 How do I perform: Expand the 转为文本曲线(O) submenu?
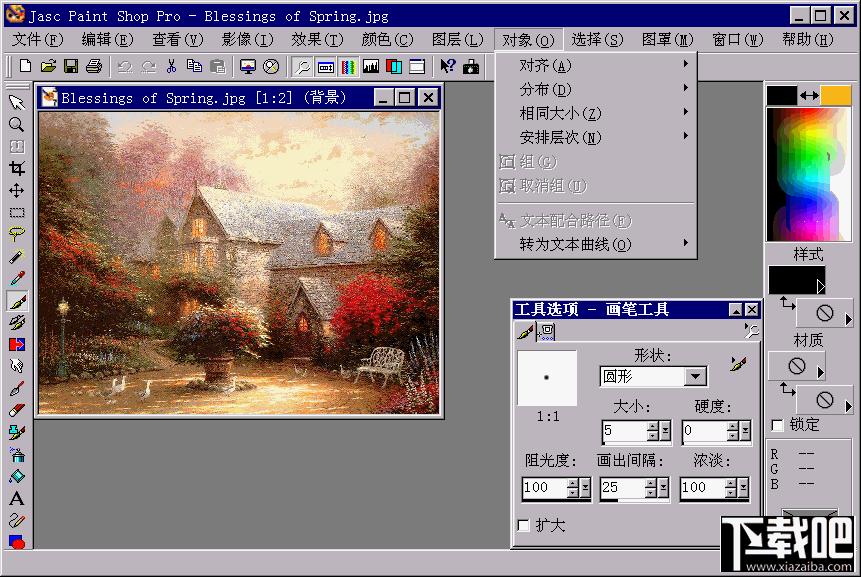pyautogui.click(x=596, y=244)
